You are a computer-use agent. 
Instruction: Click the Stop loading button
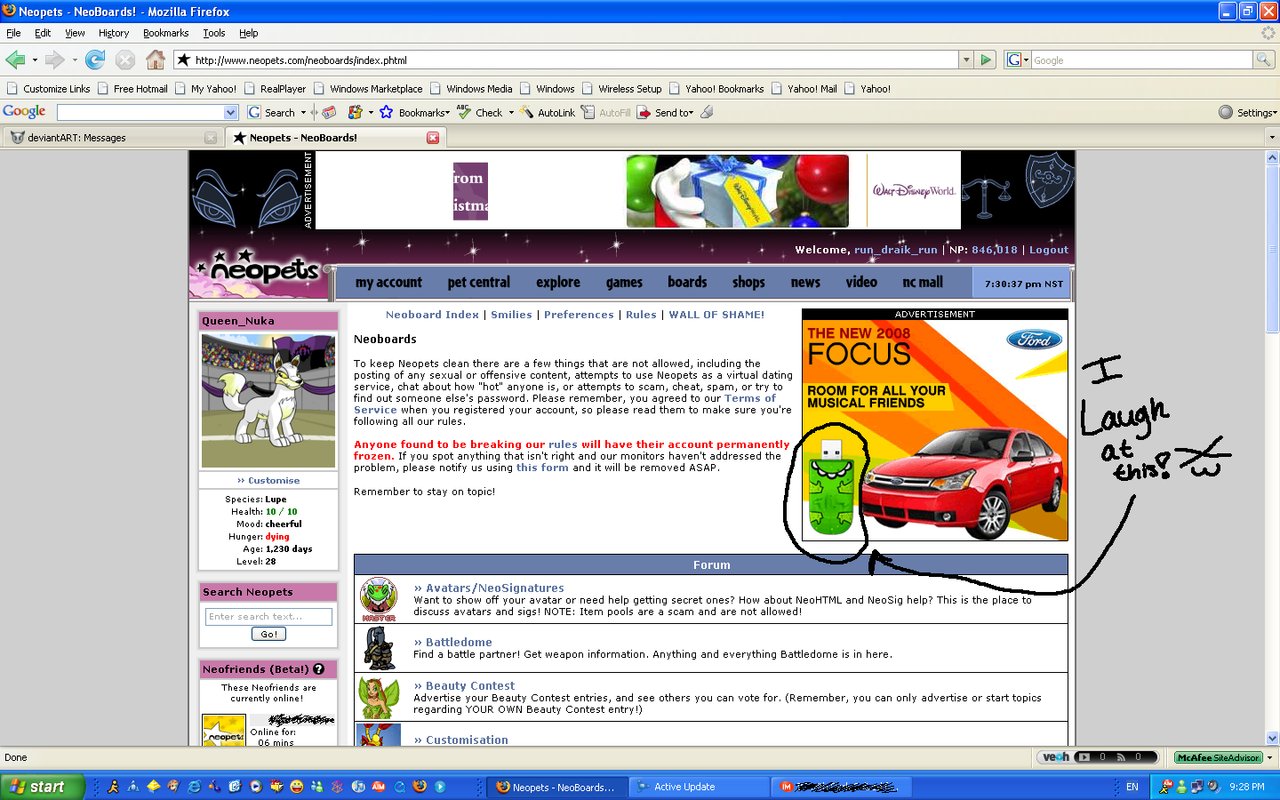[125, 60]
